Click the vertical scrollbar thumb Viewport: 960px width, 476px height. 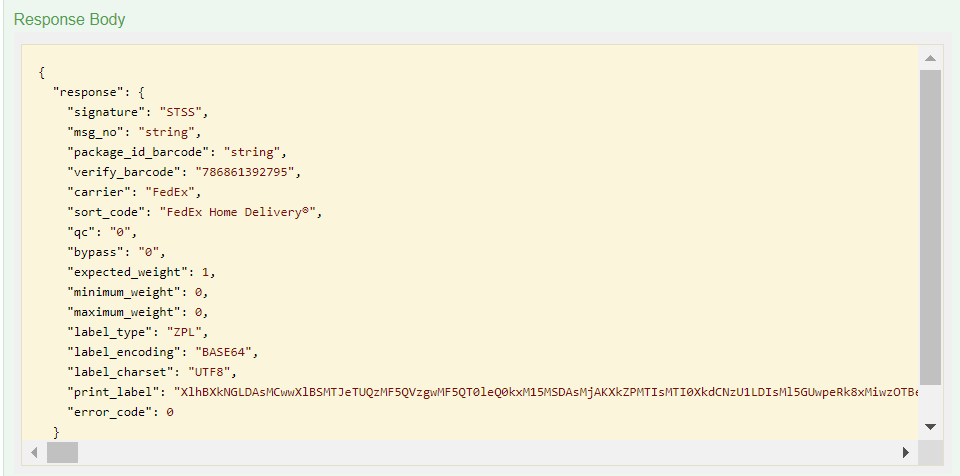pos(930,227)
